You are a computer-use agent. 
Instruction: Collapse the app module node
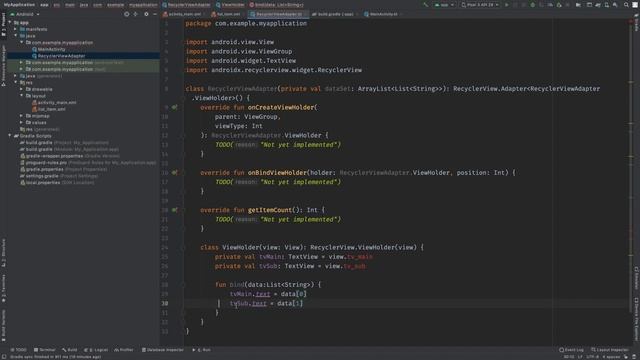(10, 22)
